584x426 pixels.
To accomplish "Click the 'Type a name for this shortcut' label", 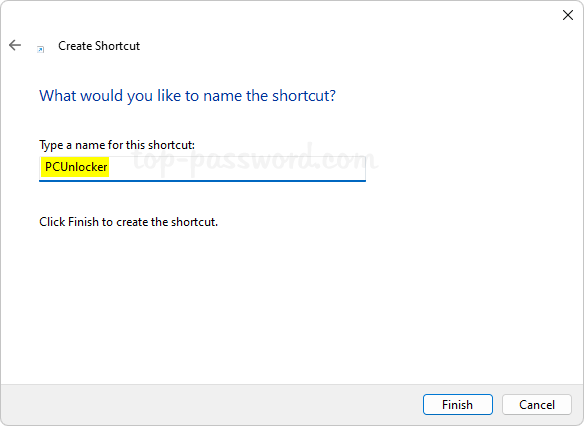I will tap(117, 144).
